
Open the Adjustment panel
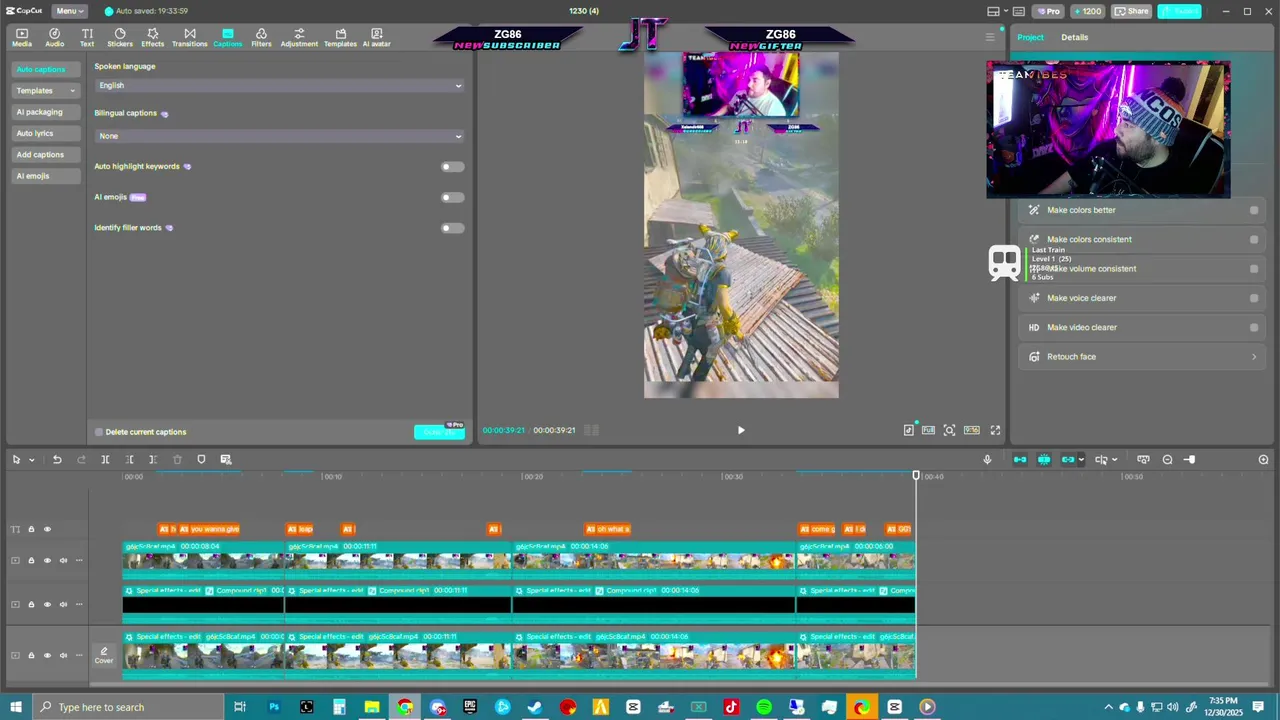click(x=299, y=37)
